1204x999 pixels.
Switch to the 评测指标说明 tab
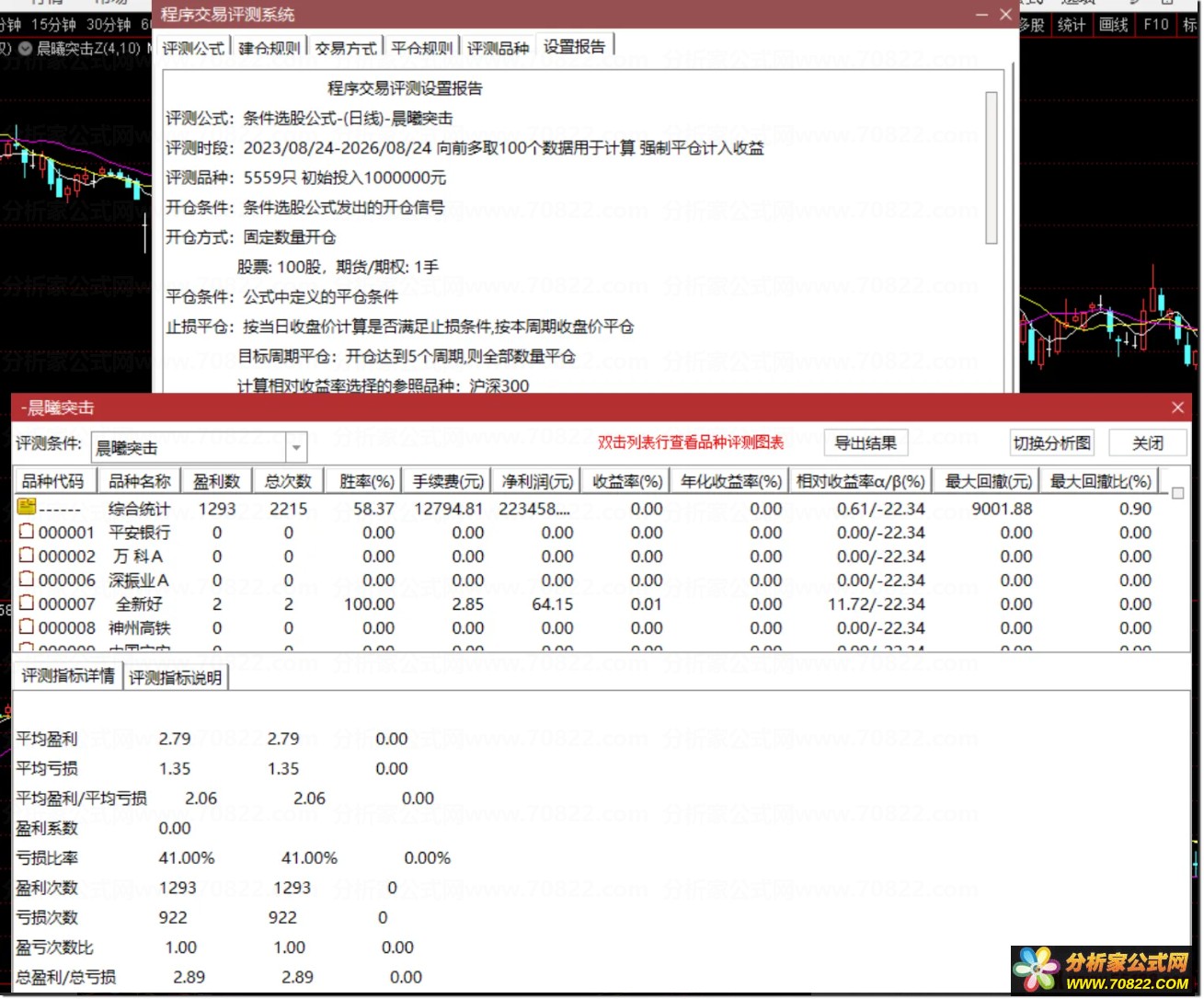[175, 678]
